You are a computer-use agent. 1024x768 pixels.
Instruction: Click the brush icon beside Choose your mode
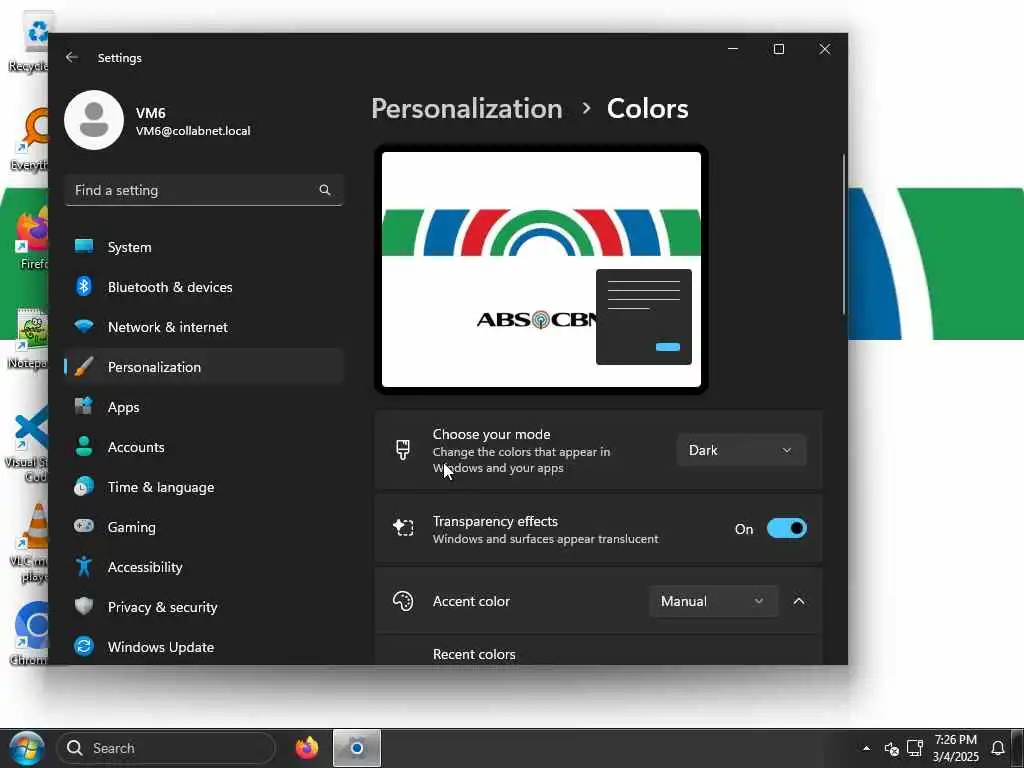tap(403, 450)
